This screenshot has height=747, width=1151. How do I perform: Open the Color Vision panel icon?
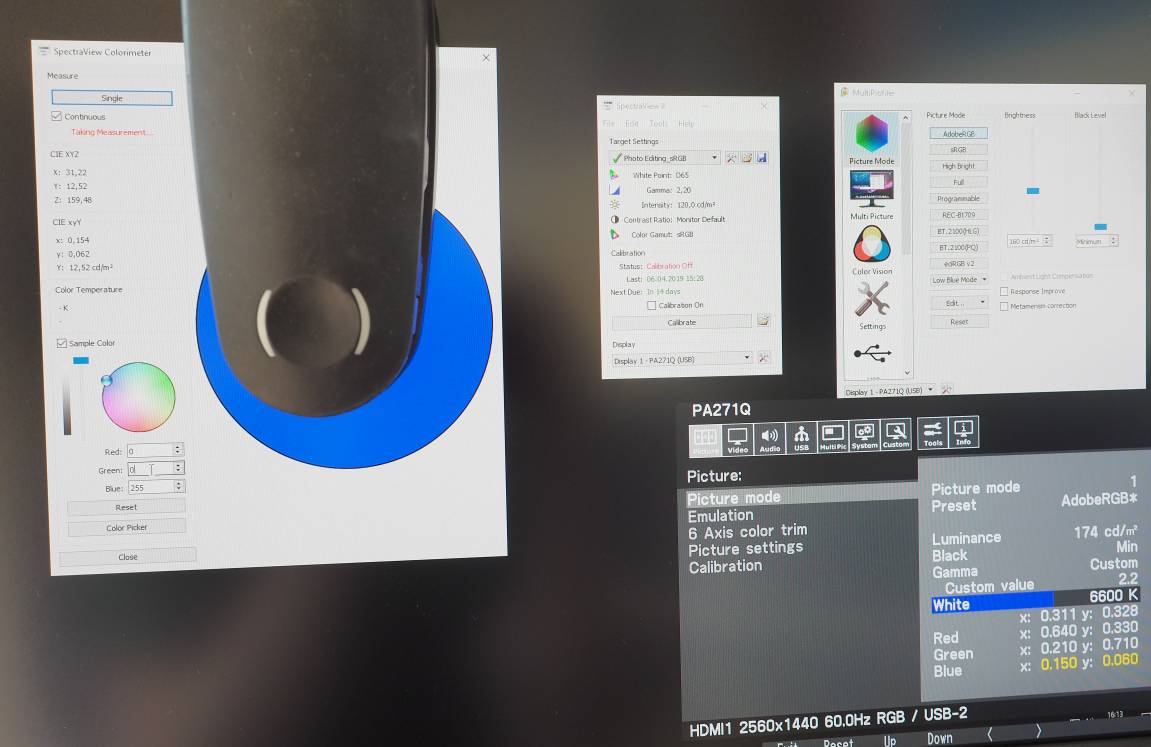pyautogui.click(x=872, y=248)
